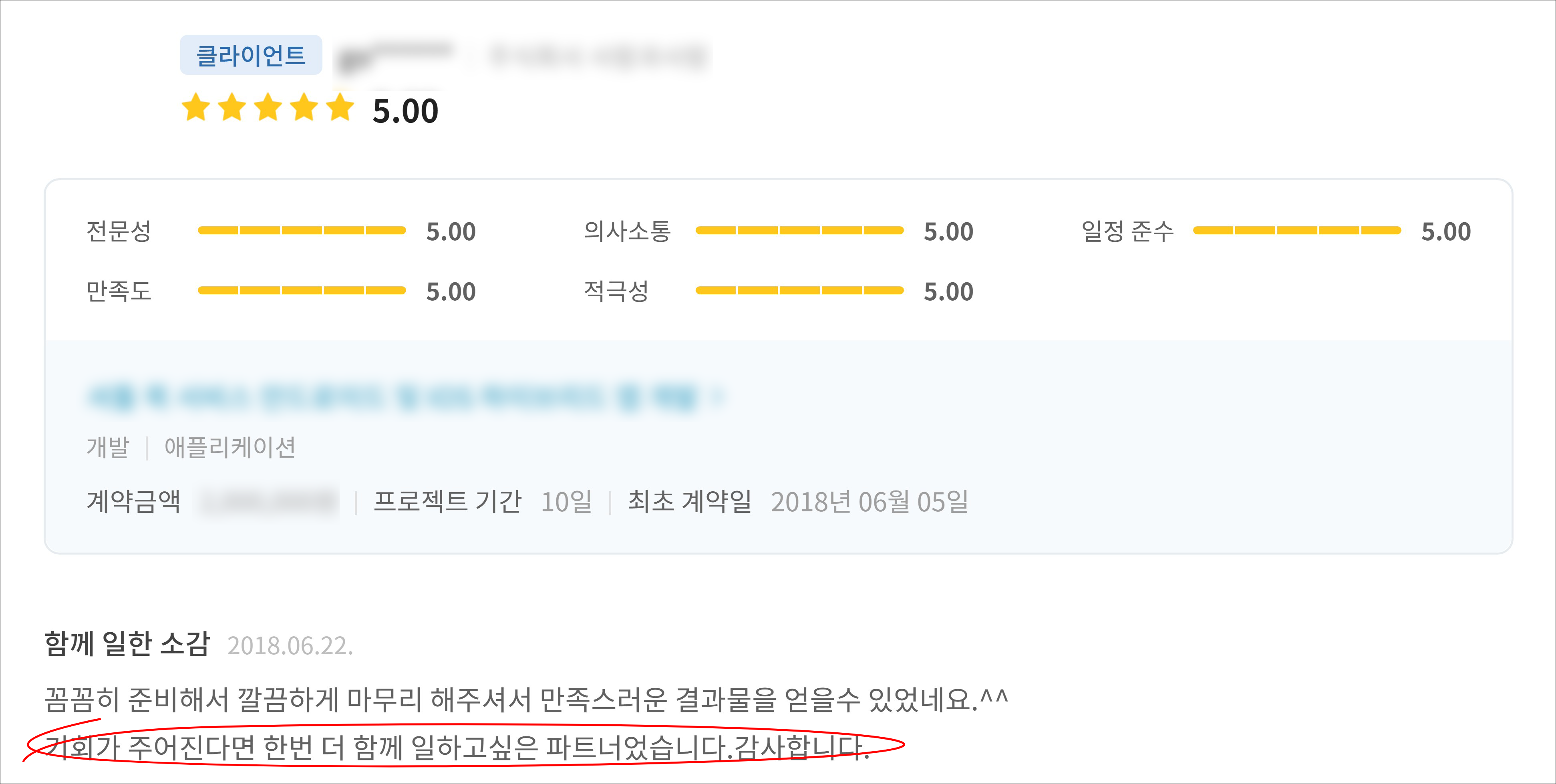Click the 클라이언트 badge
The height and width of the screenshot is (784, 1556).
(x=251, y=55)
